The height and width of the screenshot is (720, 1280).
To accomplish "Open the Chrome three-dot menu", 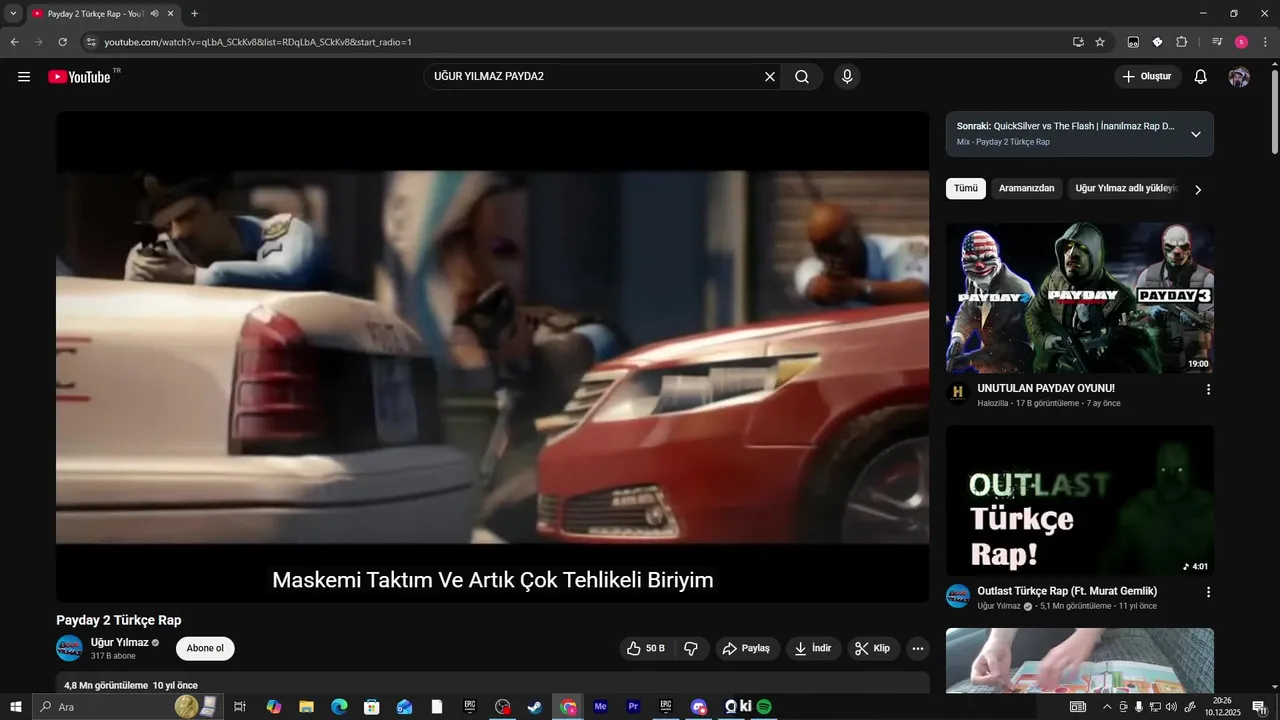I will [1265, 42].
